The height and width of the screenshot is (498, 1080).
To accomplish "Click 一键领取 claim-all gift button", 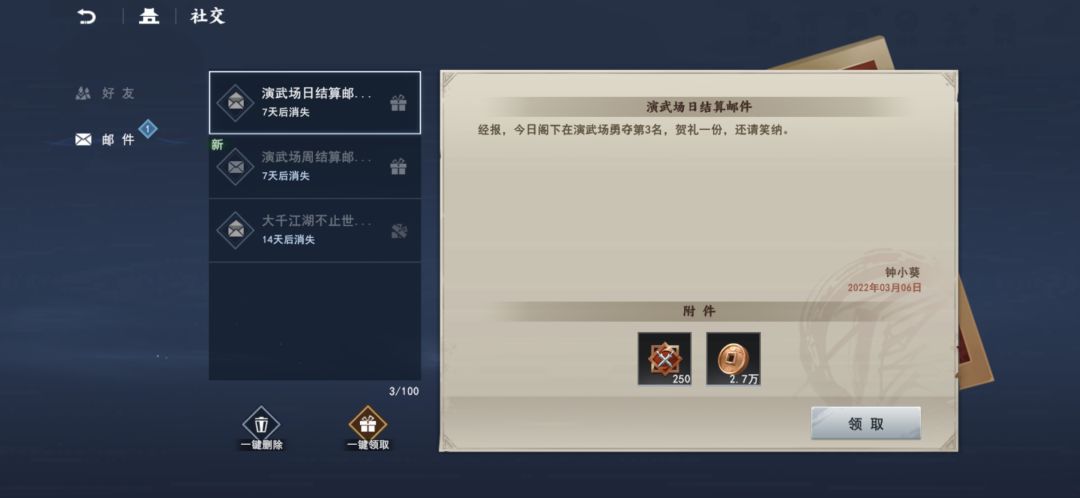I will coord(368,428).
